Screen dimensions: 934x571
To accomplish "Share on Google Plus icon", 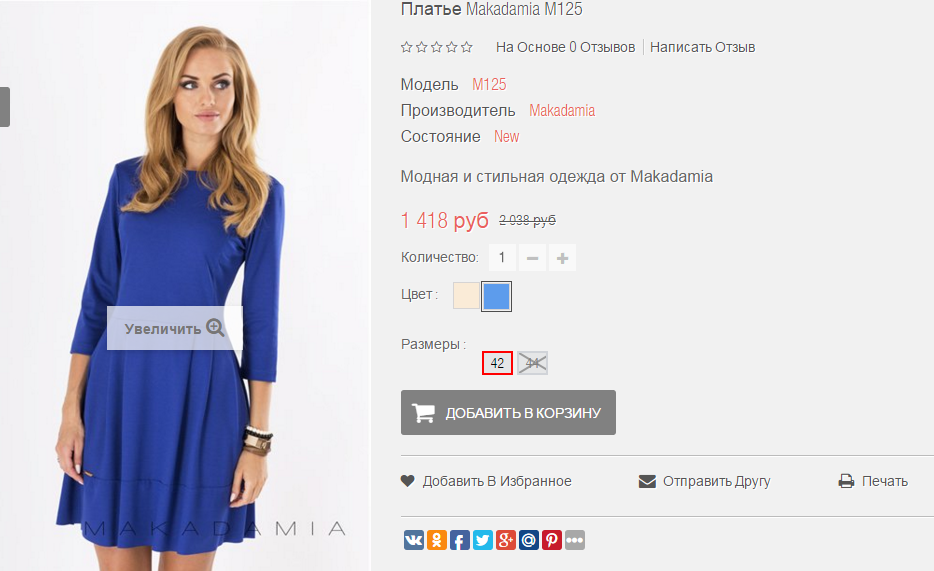I will (x=506, y=540).
